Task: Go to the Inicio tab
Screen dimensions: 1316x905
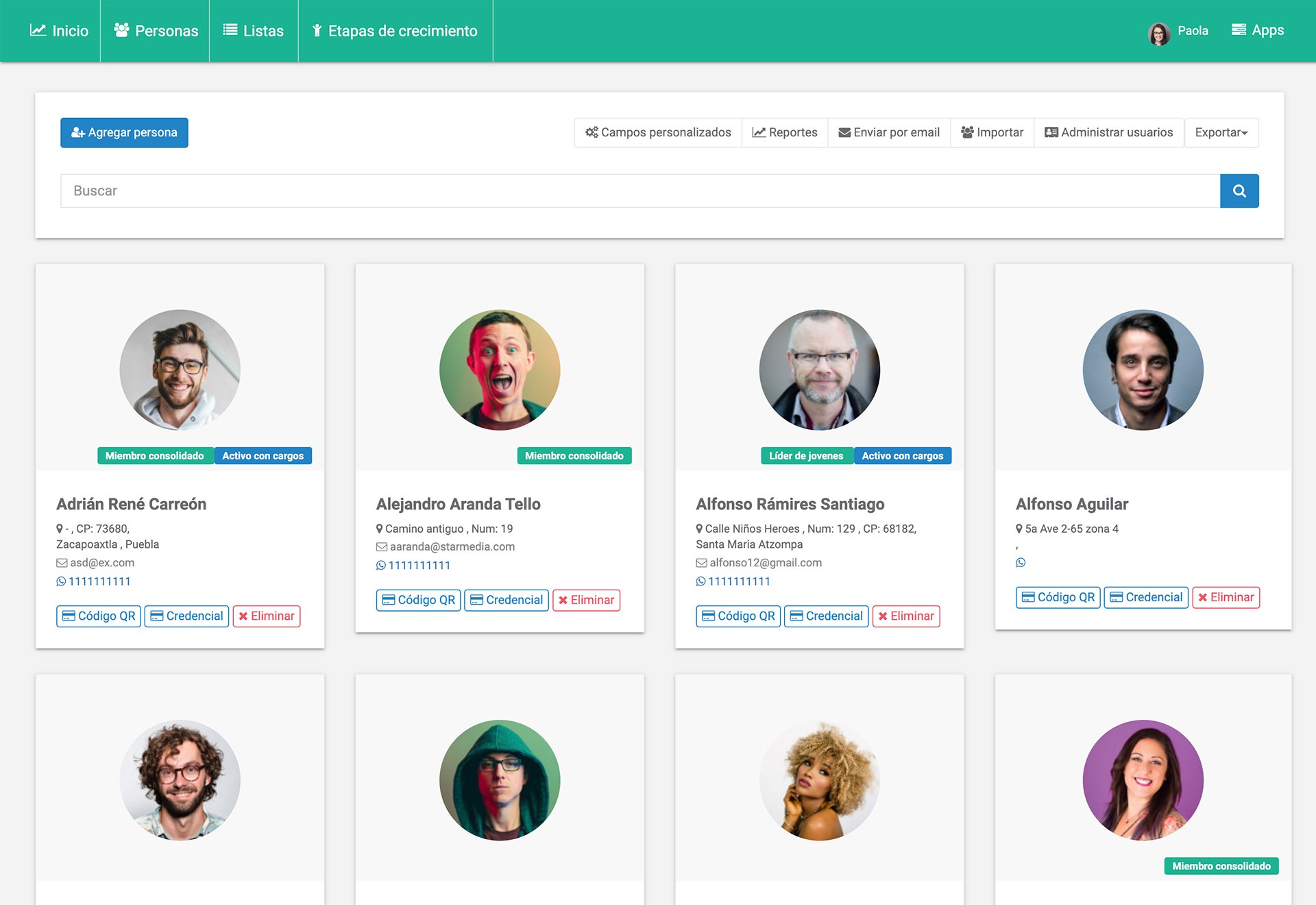Action: (x=59, y=31)
